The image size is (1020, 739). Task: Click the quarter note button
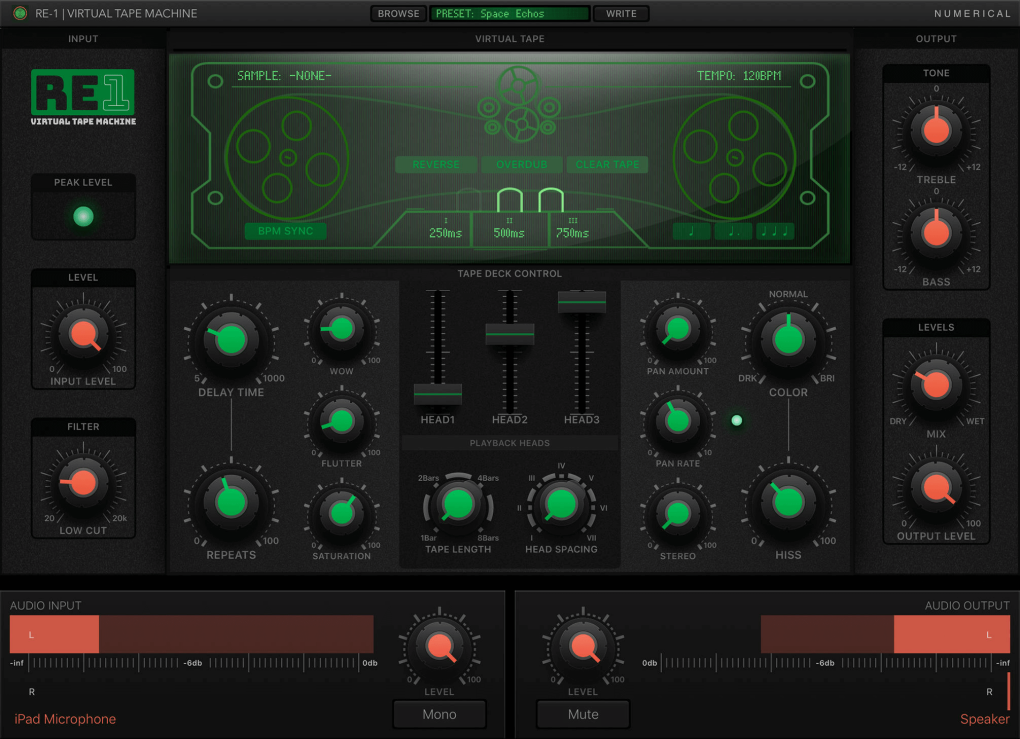pos(691,231)
